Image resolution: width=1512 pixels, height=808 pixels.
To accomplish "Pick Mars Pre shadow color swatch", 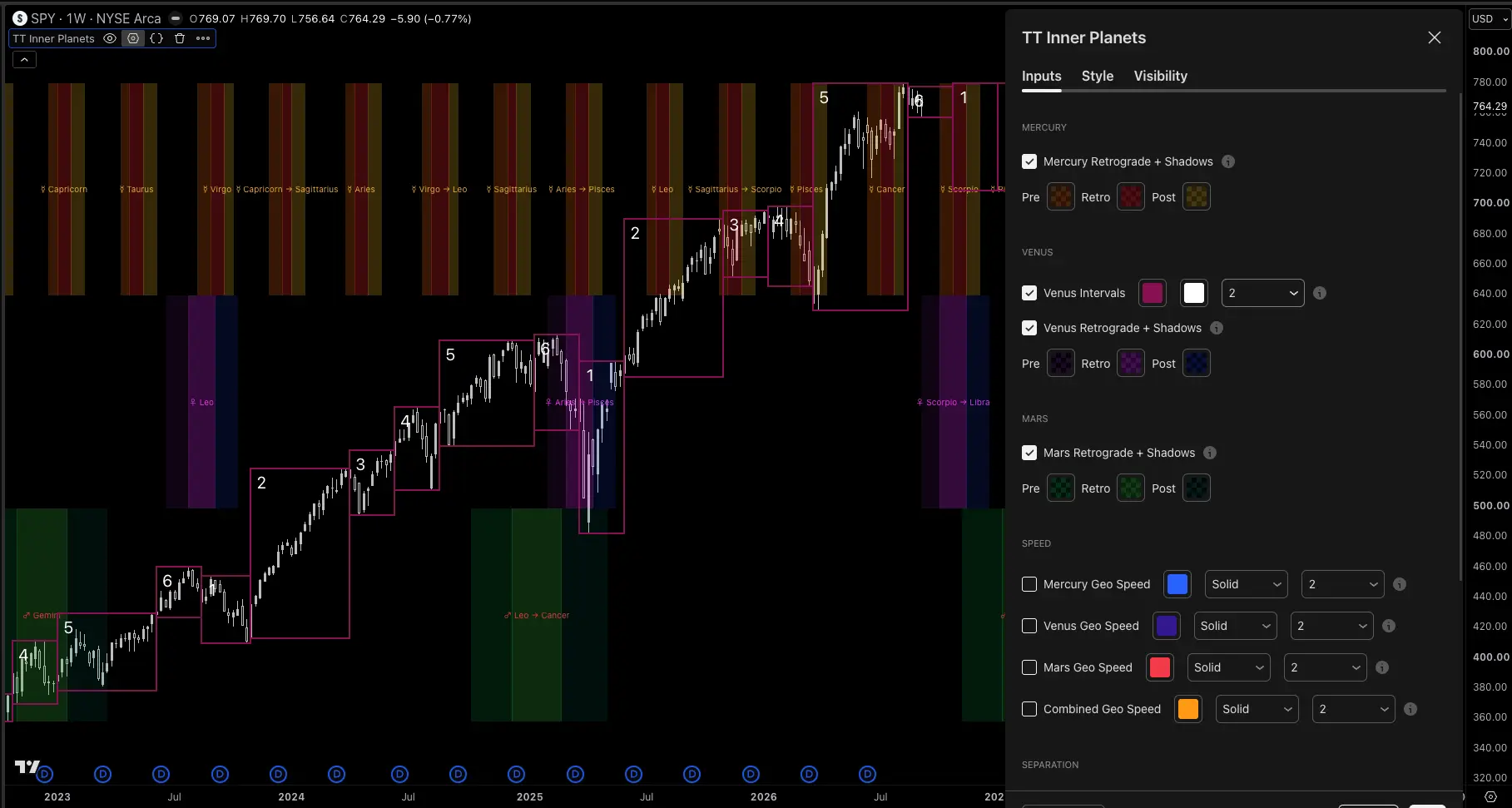I will coord(1060,488).
